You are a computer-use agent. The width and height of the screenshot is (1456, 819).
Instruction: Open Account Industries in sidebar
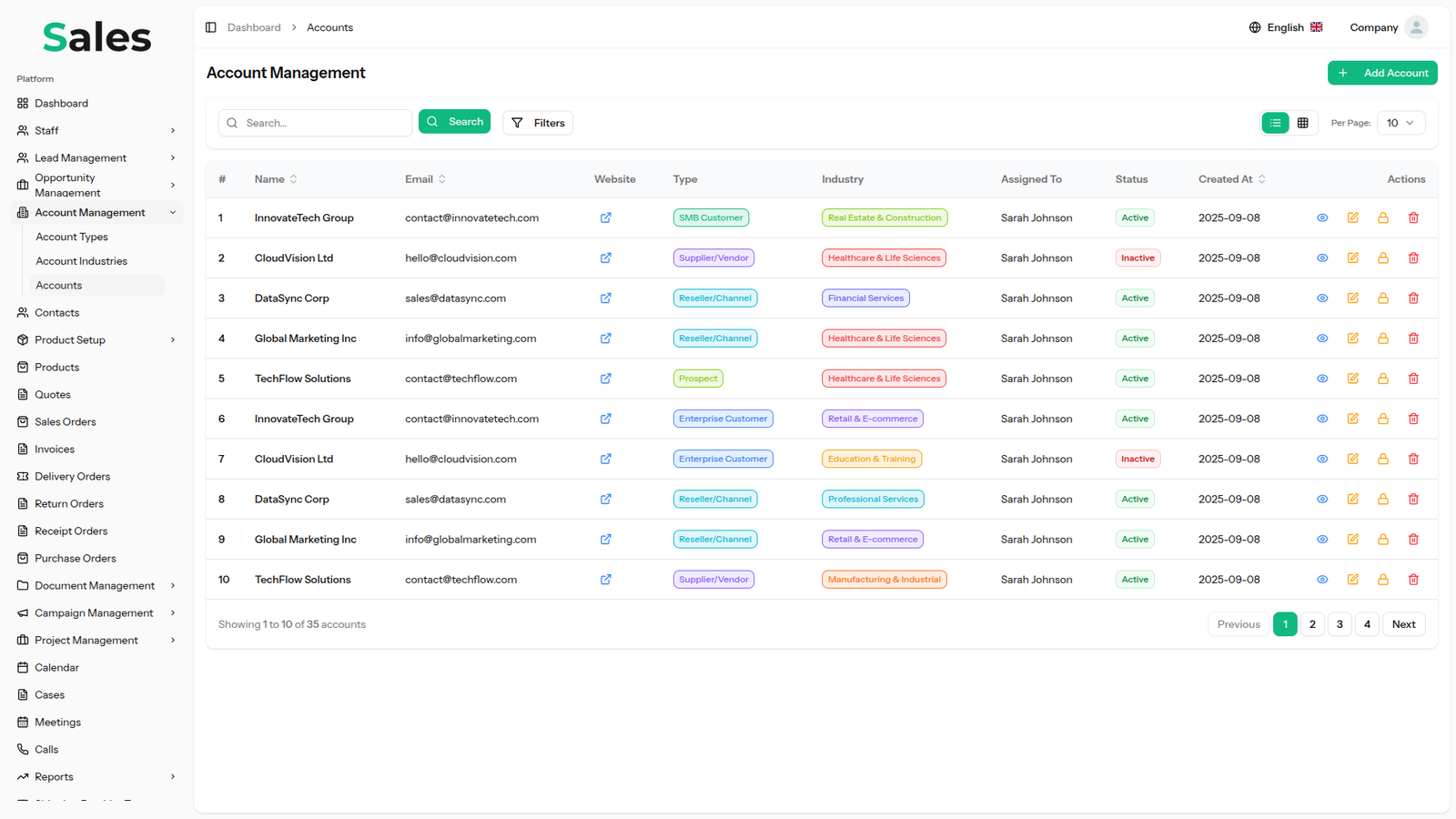tap(81, 261)
